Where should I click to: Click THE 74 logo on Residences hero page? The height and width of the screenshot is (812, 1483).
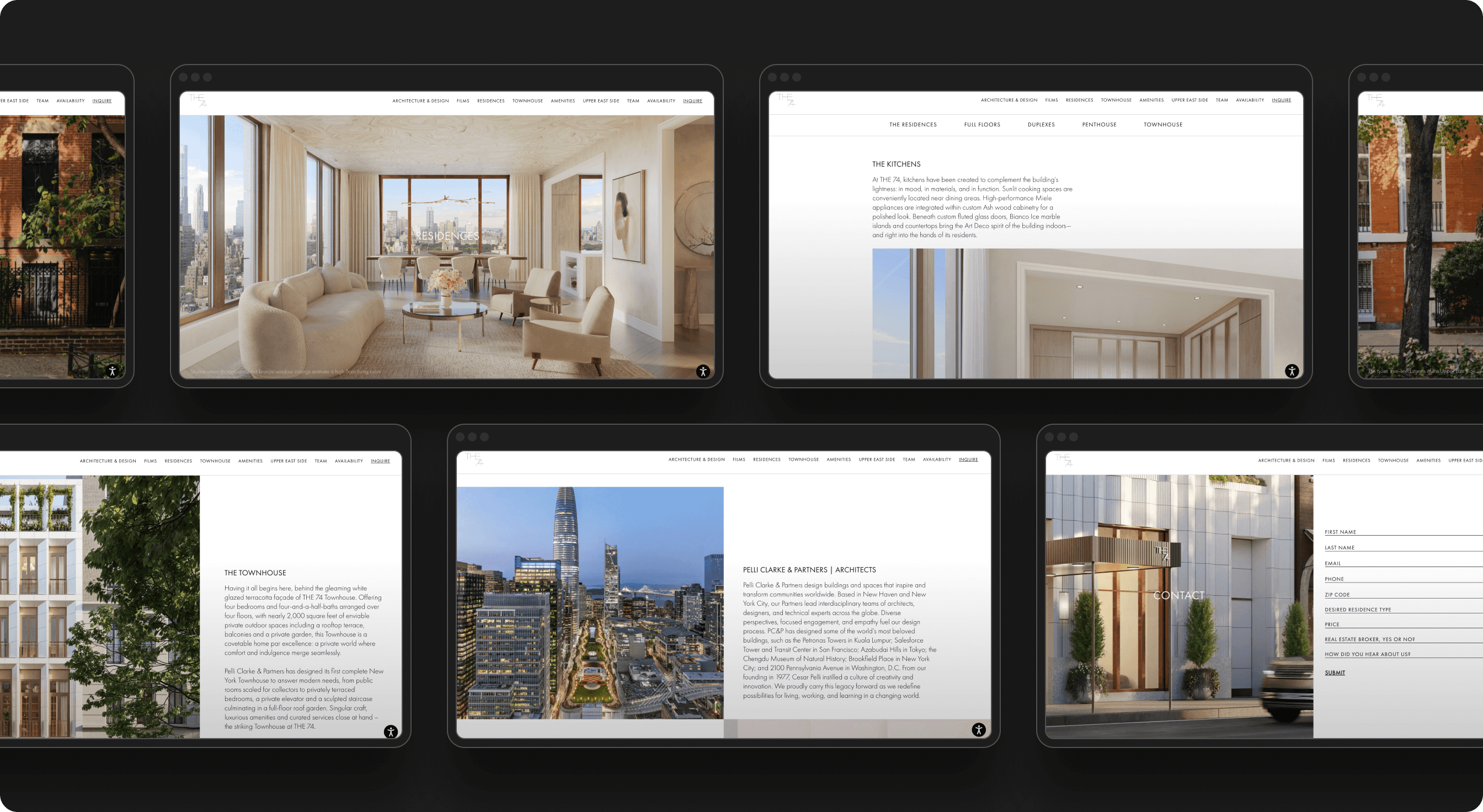pos(198,100)
